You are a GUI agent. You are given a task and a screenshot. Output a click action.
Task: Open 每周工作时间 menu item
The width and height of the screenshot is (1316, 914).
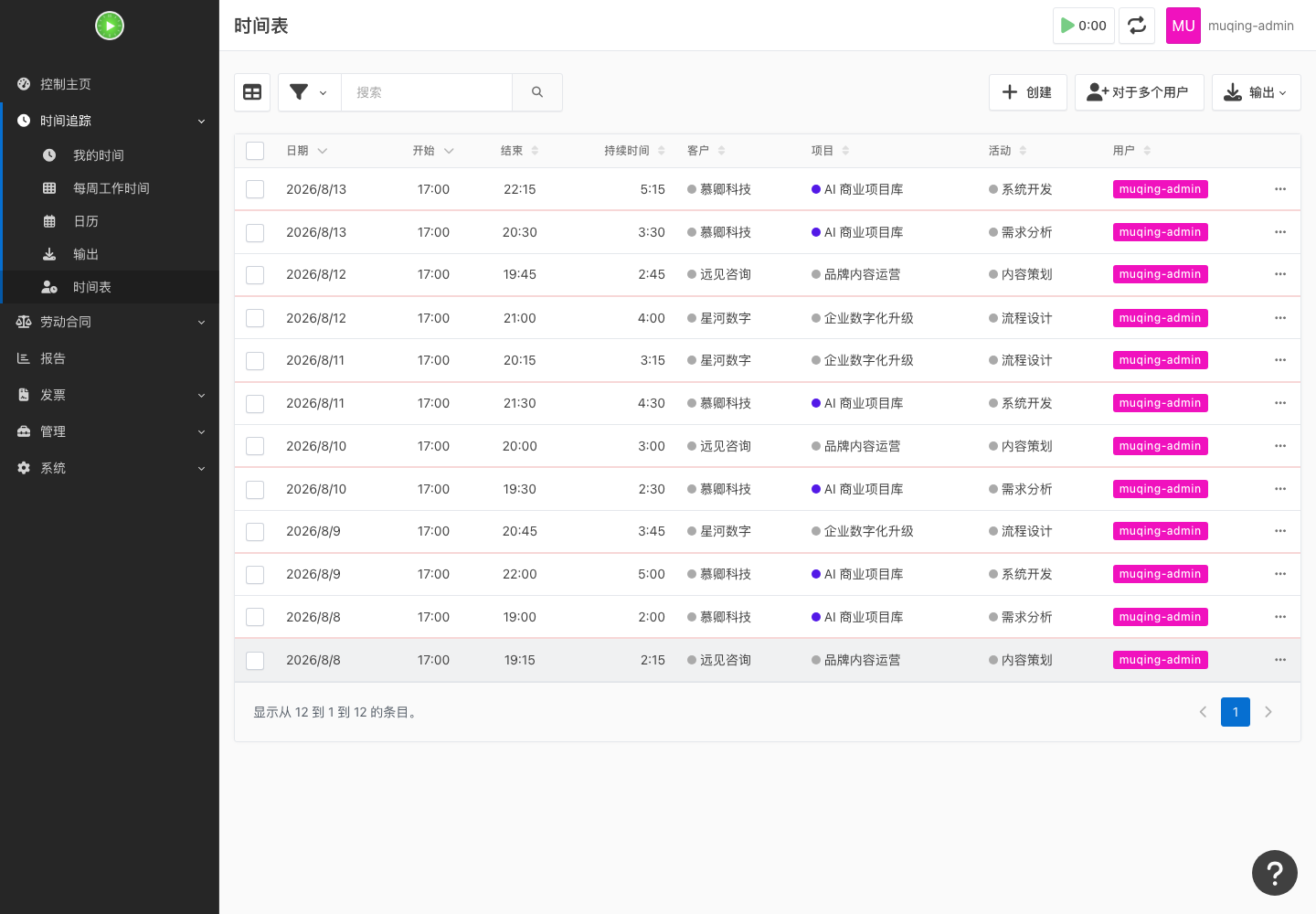[111, 188]
